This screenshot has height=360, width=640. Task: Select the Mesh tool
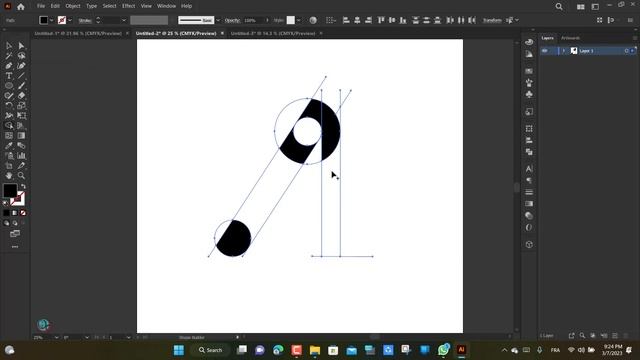click(9, 136)
